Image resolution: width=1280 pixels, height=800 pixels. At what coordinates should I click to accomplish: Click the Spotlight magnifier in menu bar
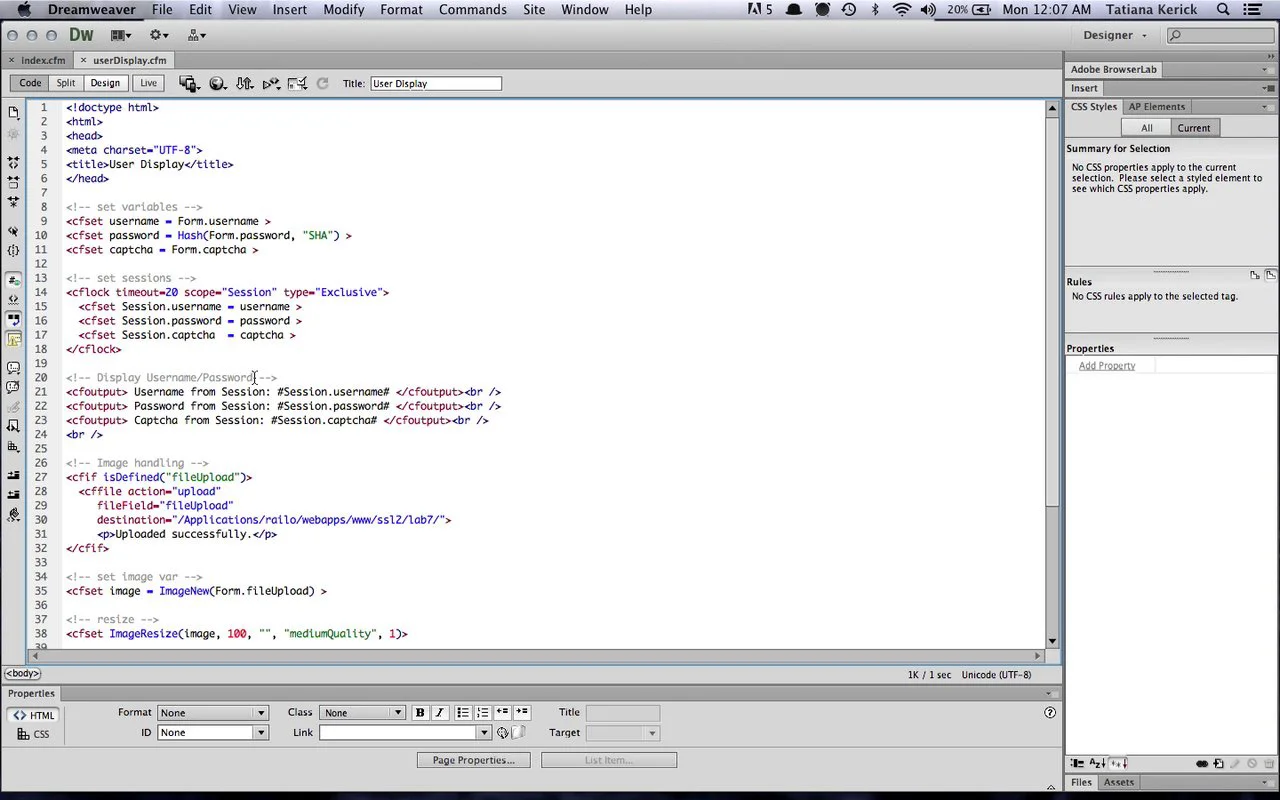coord(1223,10)
